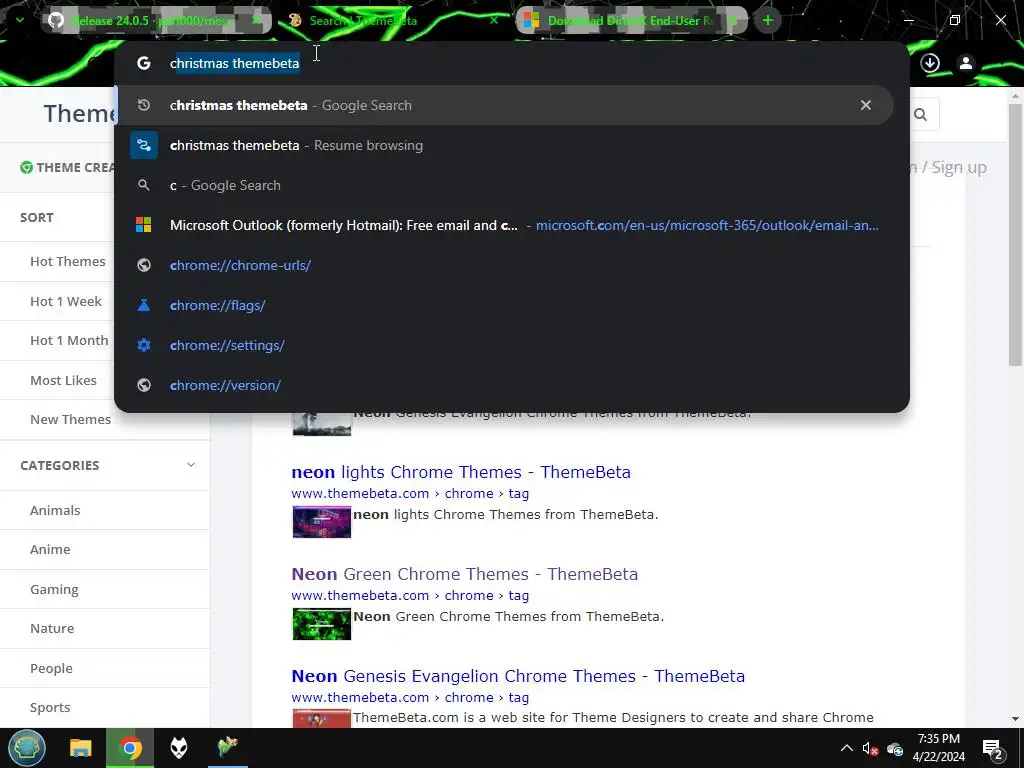Collapse the Categories section chevron

click(191, 465)
